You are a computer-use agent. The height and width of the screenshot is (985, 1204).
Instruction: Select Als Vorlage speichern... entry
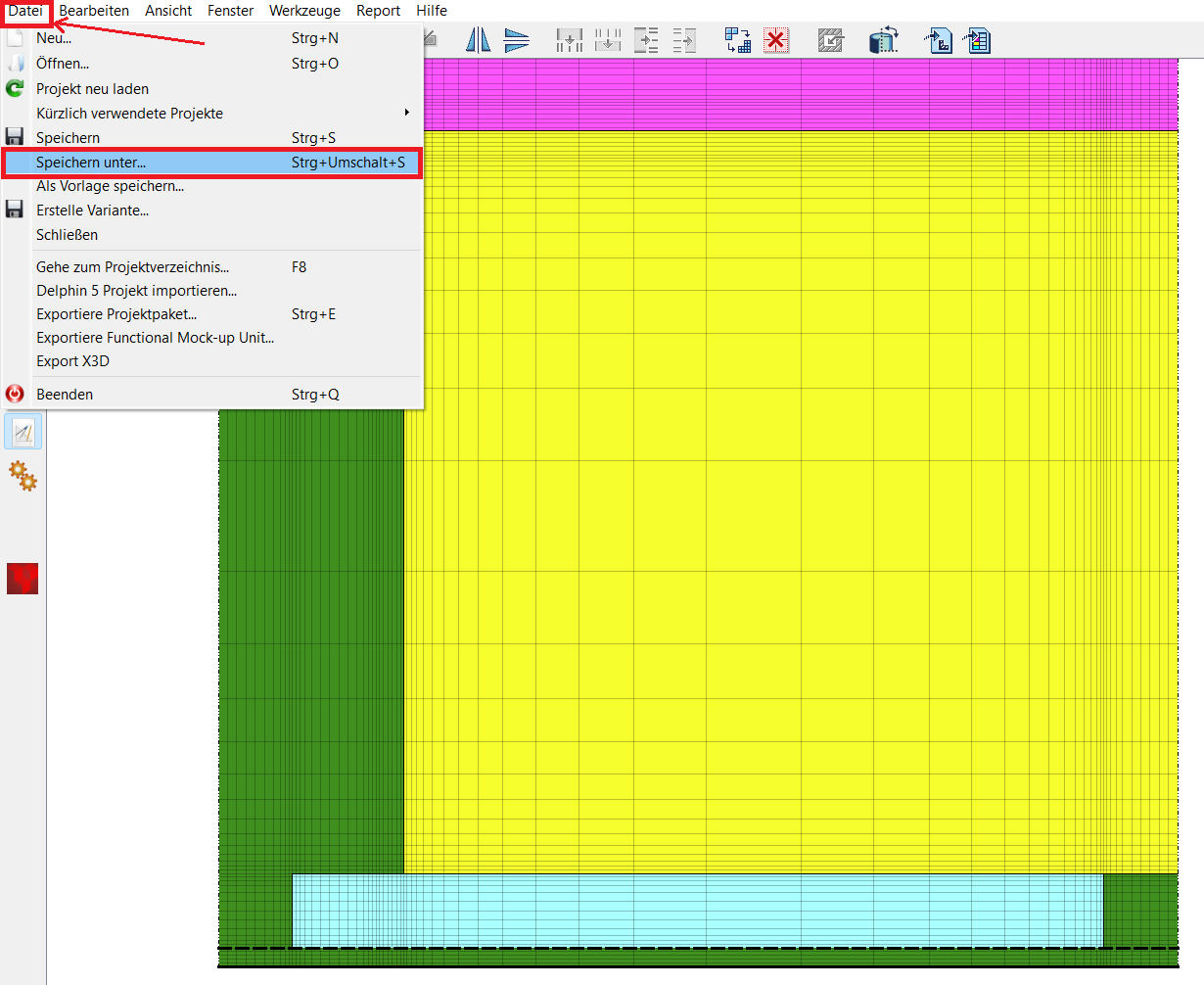[211, 186]
